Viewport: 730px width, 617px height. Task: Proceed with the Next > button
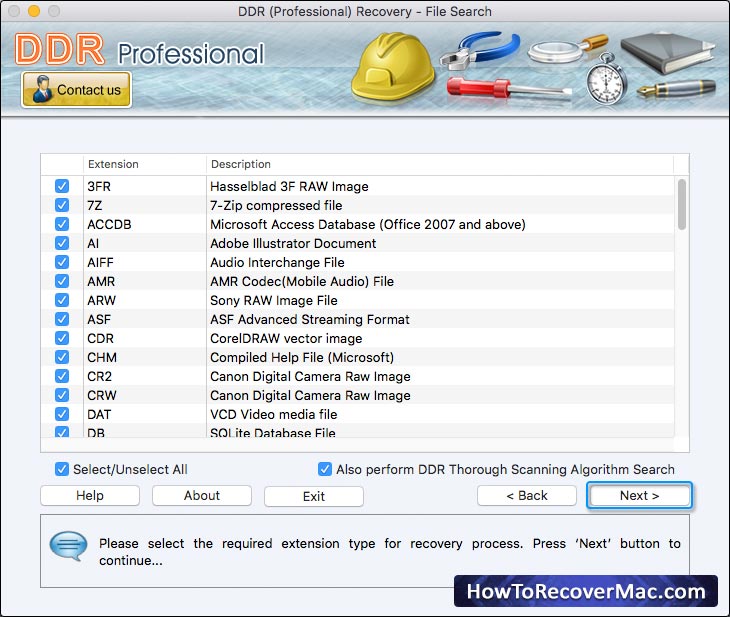pos(639,495)
